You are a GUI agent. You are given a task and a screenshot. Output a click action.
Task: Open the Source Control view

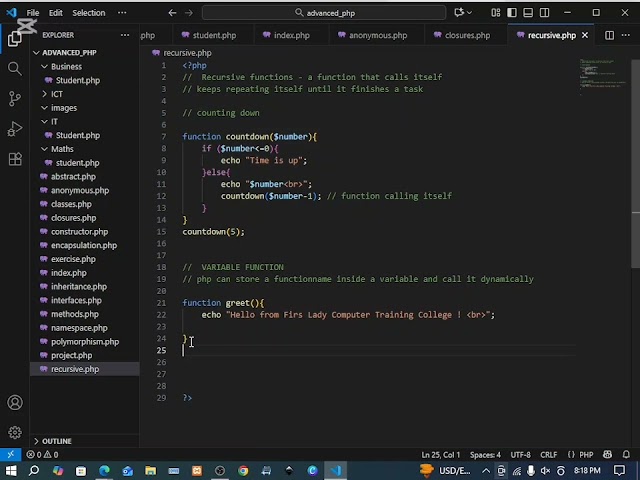coord(15,99)
